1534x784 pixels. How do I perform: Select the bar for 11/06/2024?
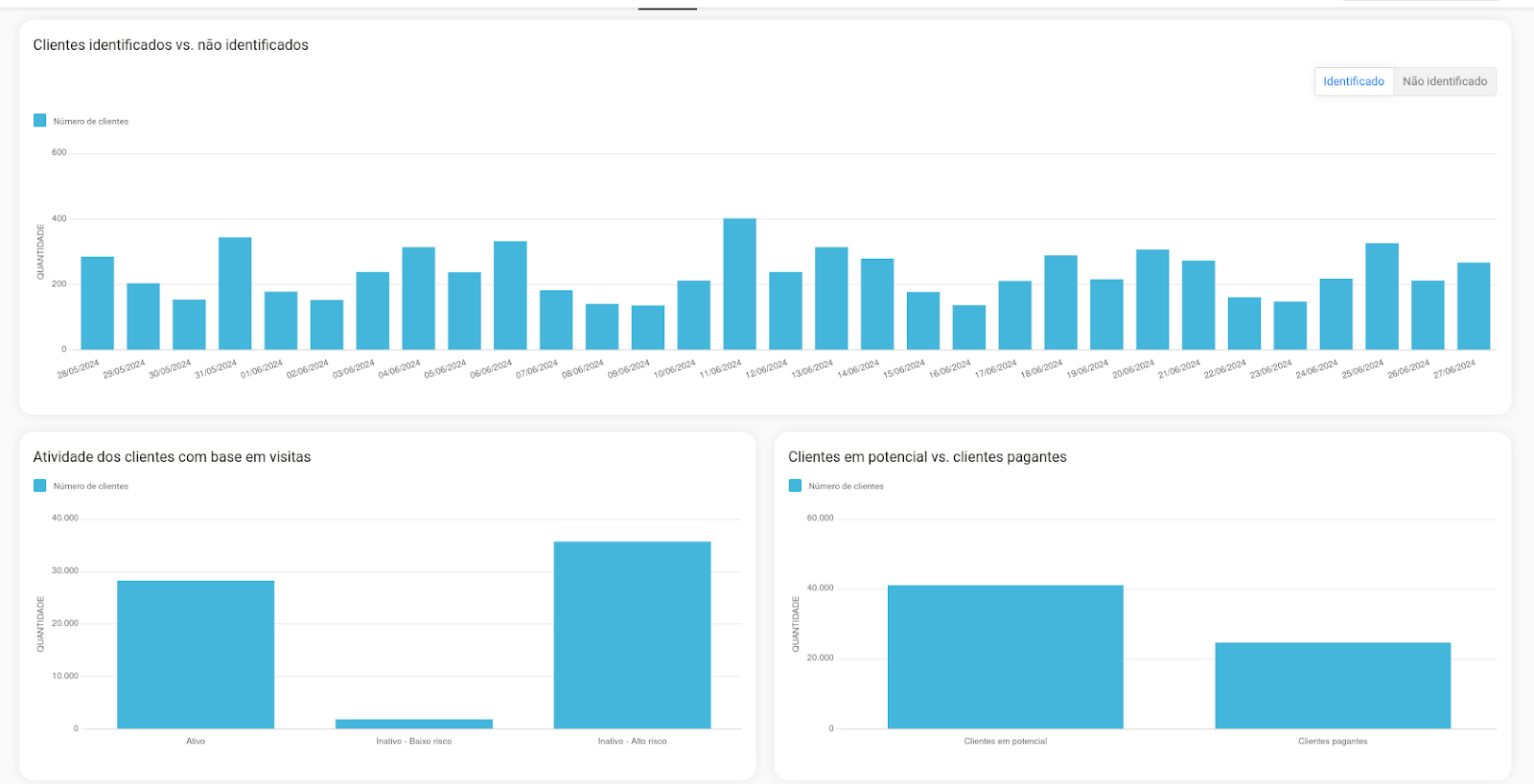739,284
